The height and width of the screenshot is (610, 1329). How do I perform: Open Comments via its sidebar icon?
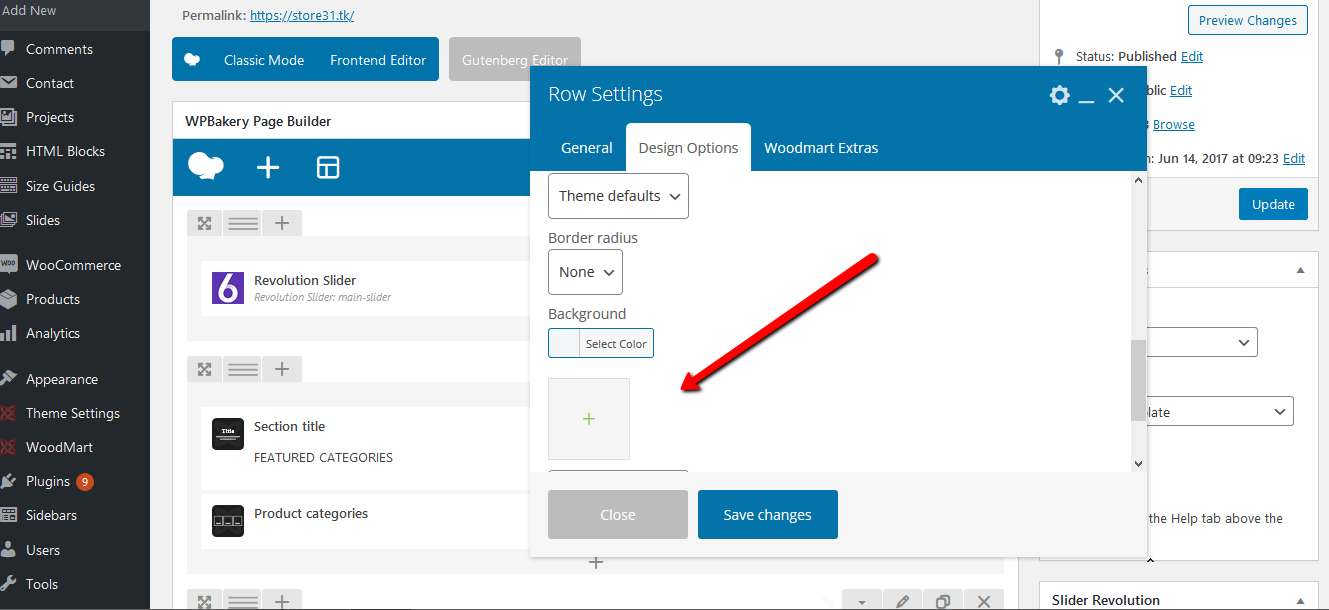(x=8, y=49)
